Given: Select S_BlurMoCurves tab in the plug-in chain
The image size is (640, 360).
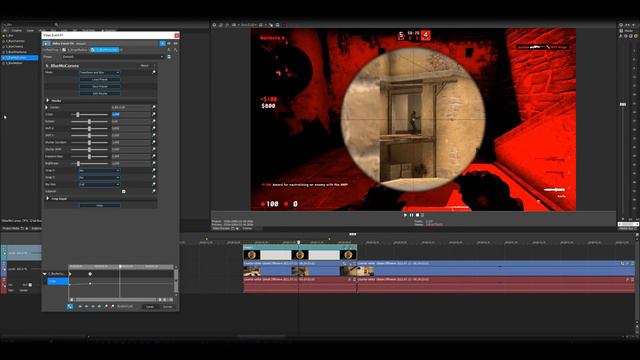Looking at the screenshot, I should tap(106, 50).
